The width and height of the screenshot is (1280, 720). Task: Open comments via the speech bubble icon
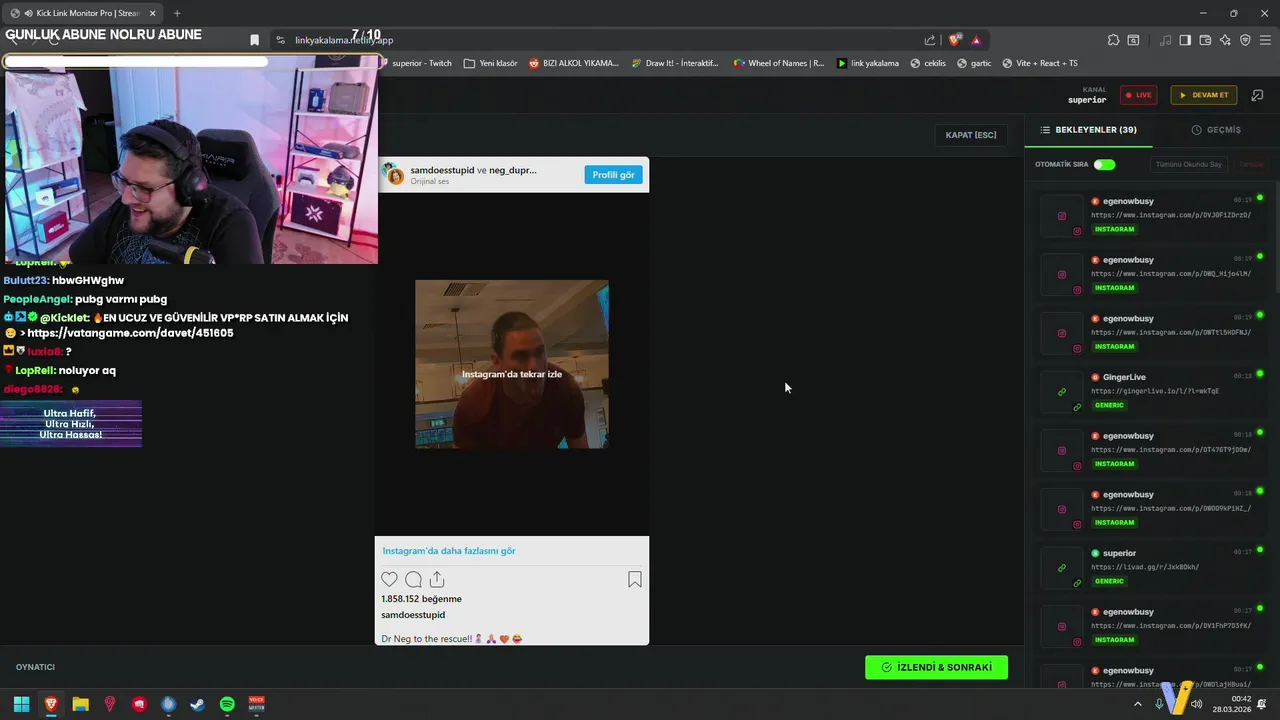coord(413,579)
